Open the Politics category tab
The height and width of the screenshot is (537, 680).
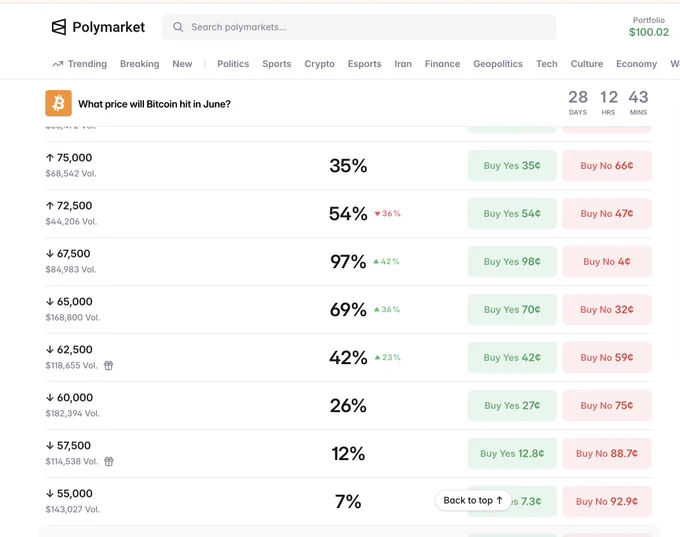point(233,64)
